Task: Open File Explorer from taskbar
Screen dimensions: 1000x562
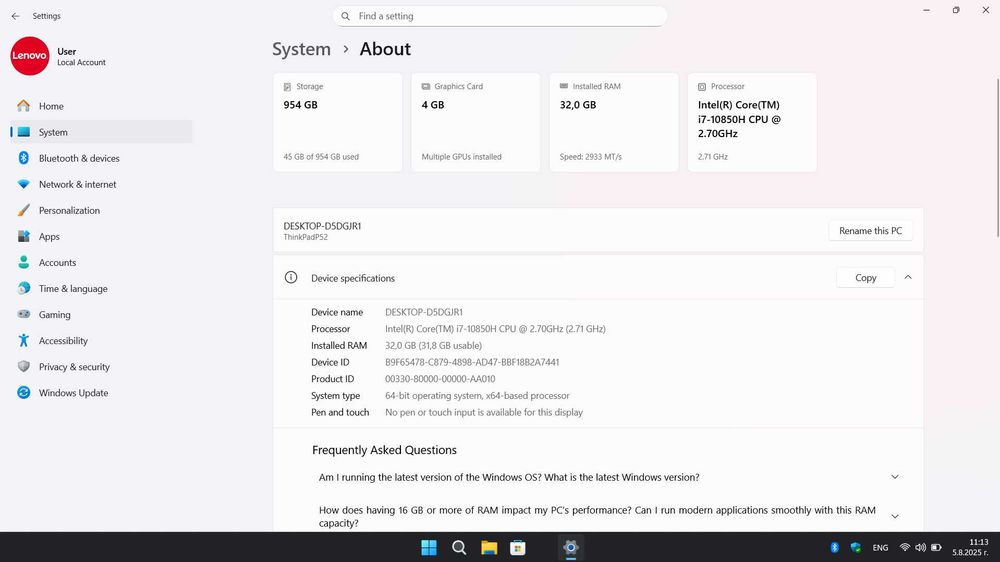Action: [x=489, y=547]
